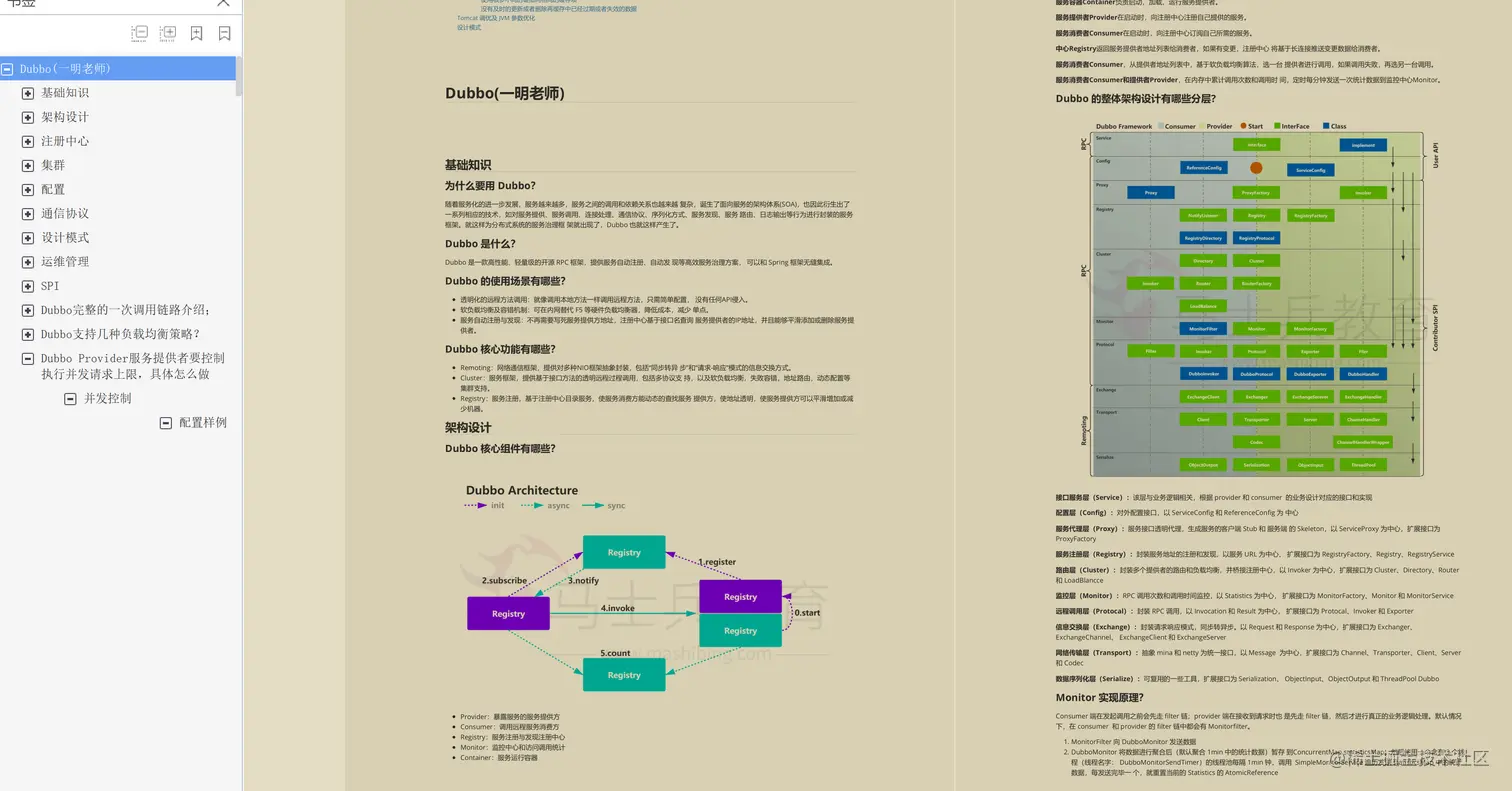Expand the 集群 bookmark node
This screenshot has height=791, width=1512.
point(28,165)
